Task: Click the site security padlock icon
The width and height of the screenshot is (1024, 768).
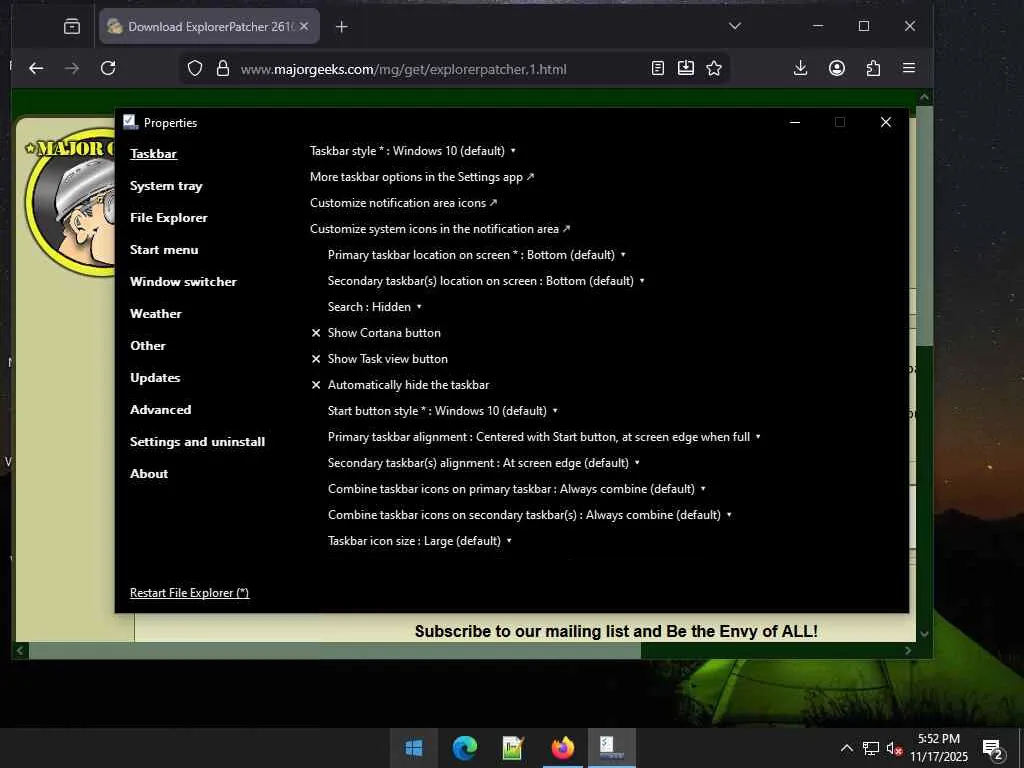Action: pos(223,69)
